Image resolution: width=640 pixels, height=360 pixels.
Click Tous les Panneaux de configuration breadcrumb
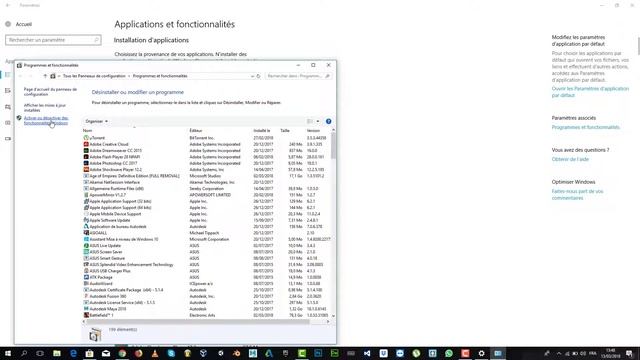click(x=94, y=76)
